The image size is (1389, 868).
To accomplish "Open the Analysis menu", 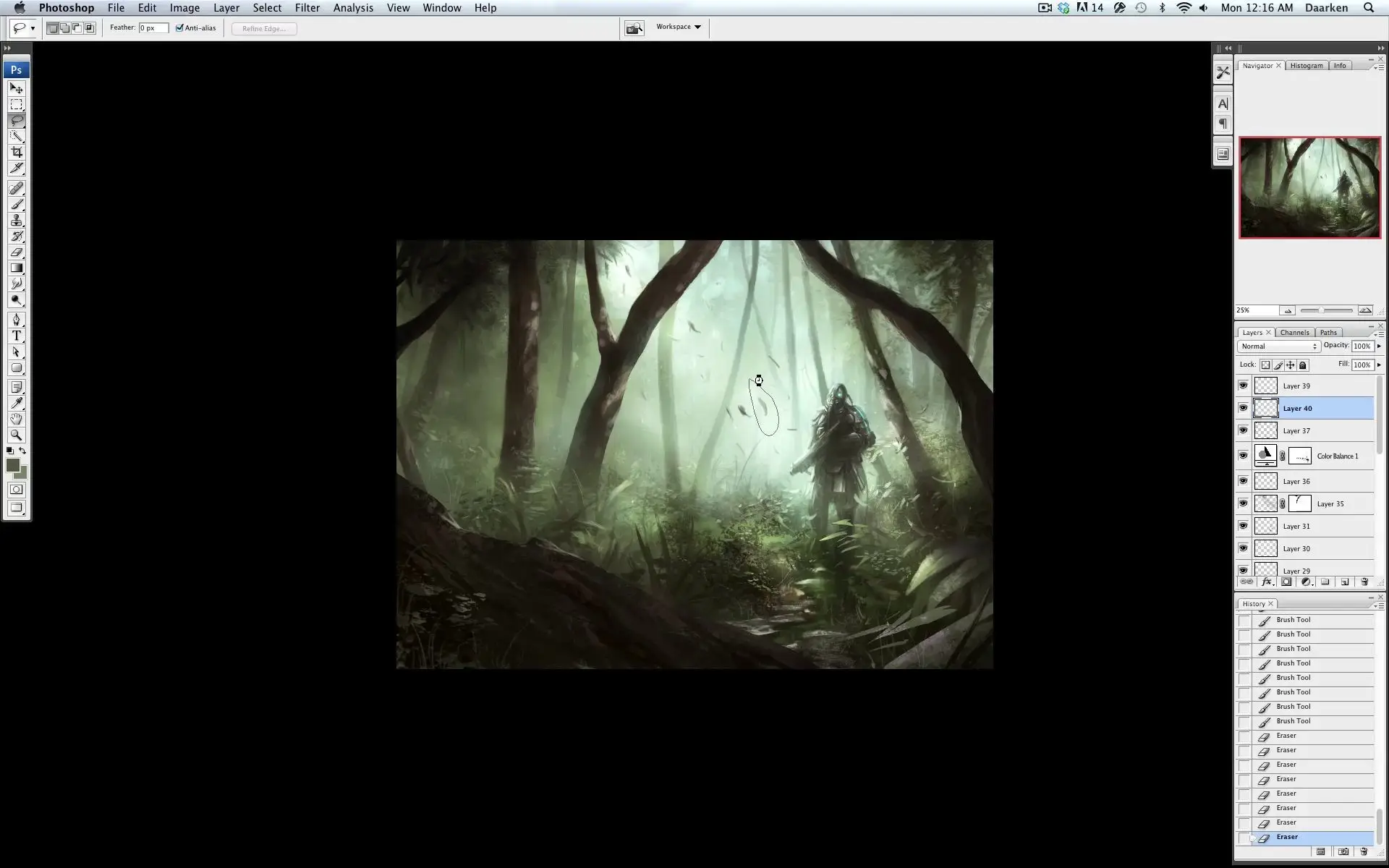I will [353, 8].
